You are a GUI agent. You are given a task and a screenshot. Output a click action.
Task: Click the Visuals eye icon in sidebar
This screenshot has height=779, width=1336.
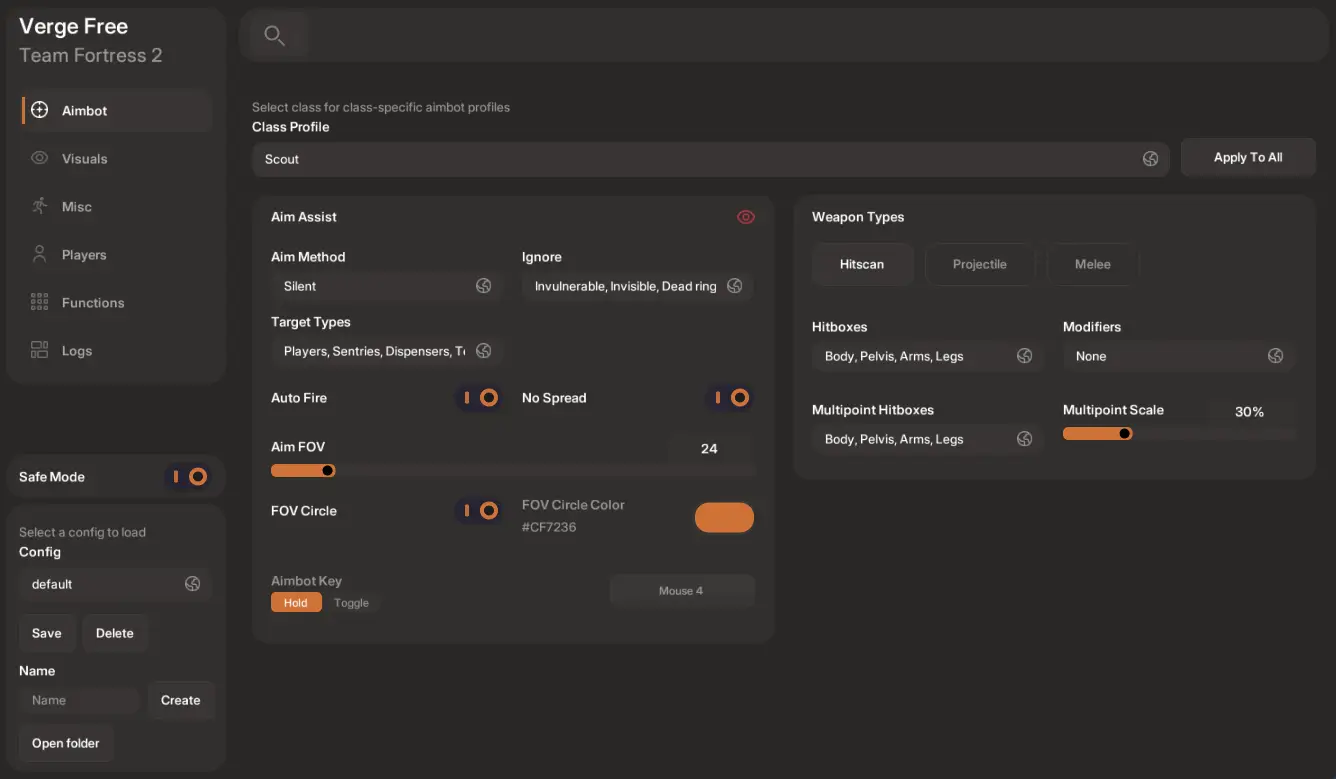coord(40,158)
